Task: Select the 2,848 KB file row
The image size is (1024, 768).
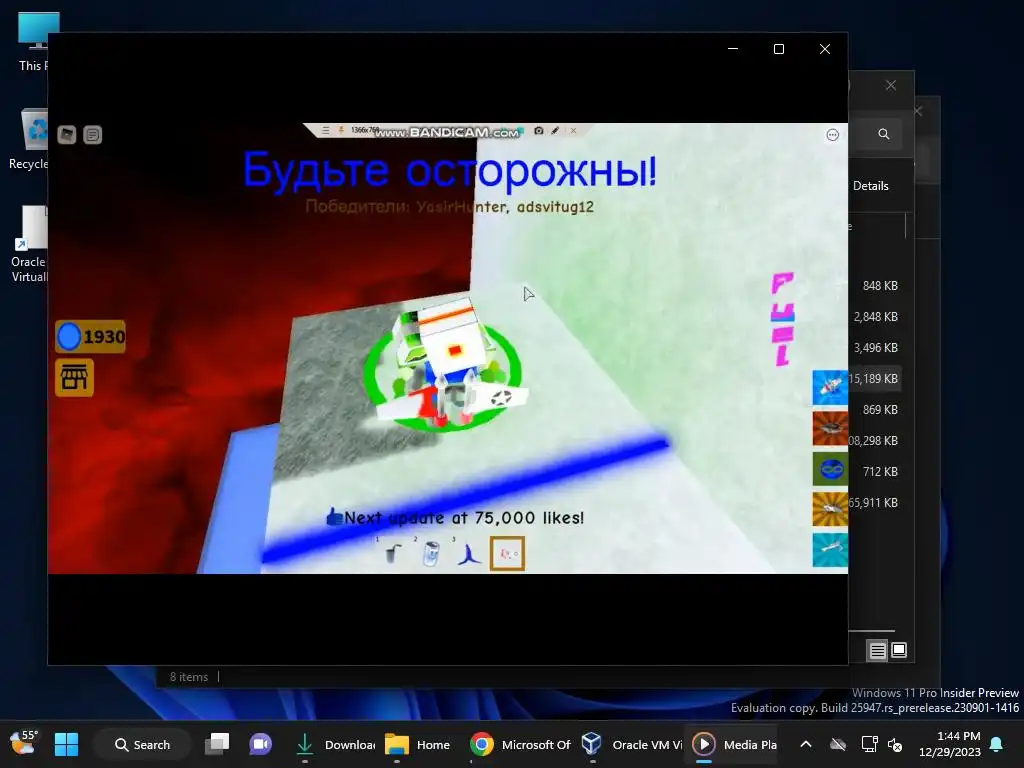Action: (x=874, y=317)
